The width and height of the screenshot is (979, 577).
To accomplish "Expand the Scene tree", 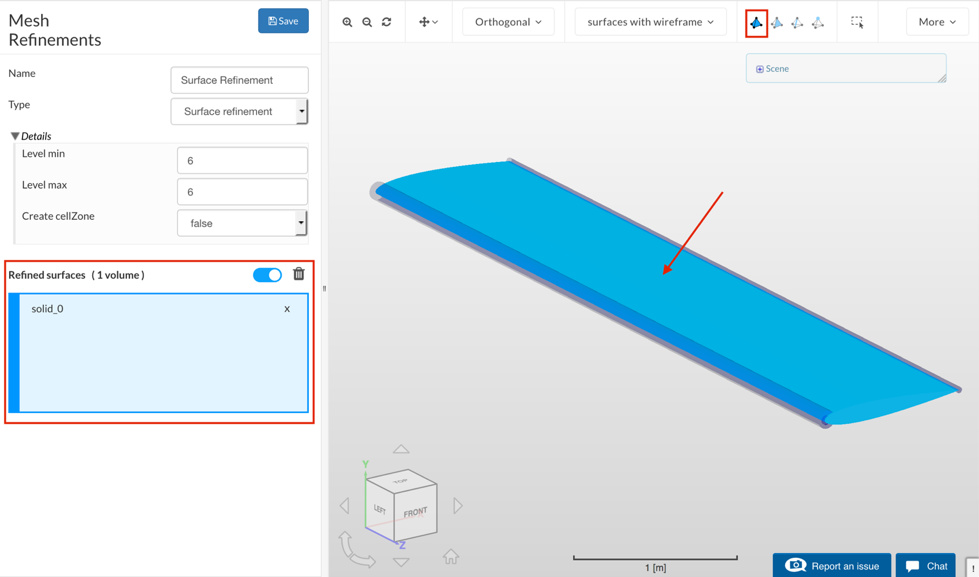I will [760, 69].
